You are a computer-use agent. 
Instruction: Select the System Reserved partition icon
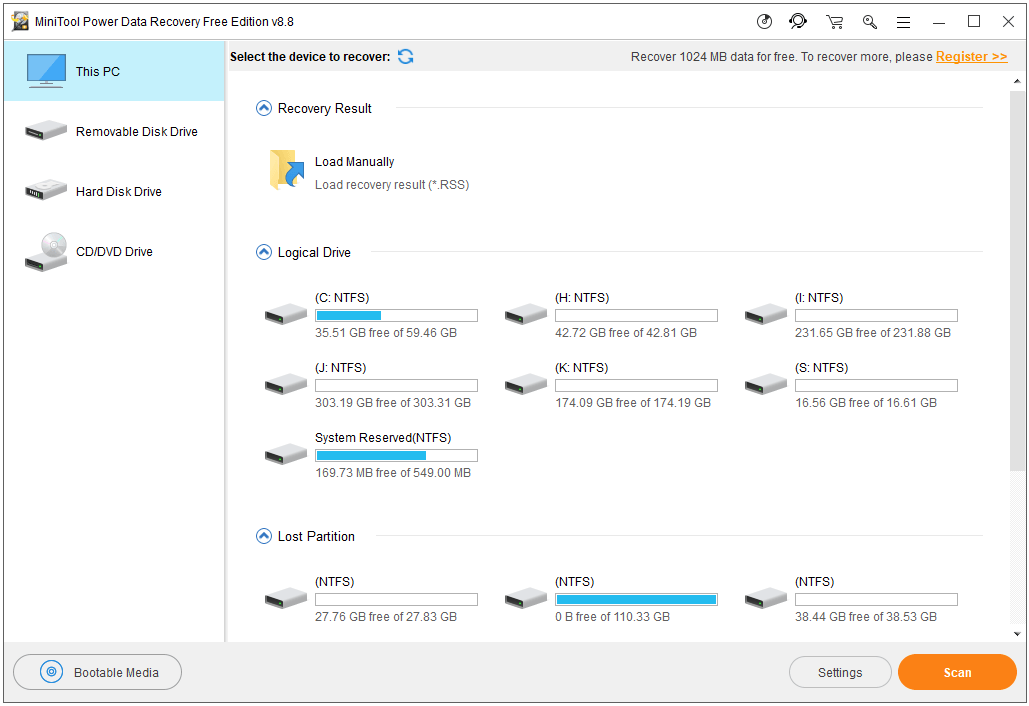pos(285,454)
